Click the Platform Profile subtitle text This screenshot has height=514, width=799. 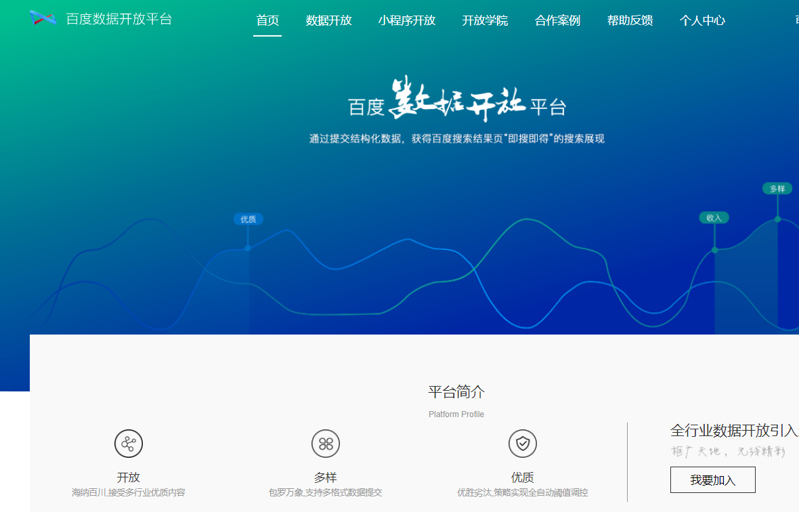tap(456, 414)
